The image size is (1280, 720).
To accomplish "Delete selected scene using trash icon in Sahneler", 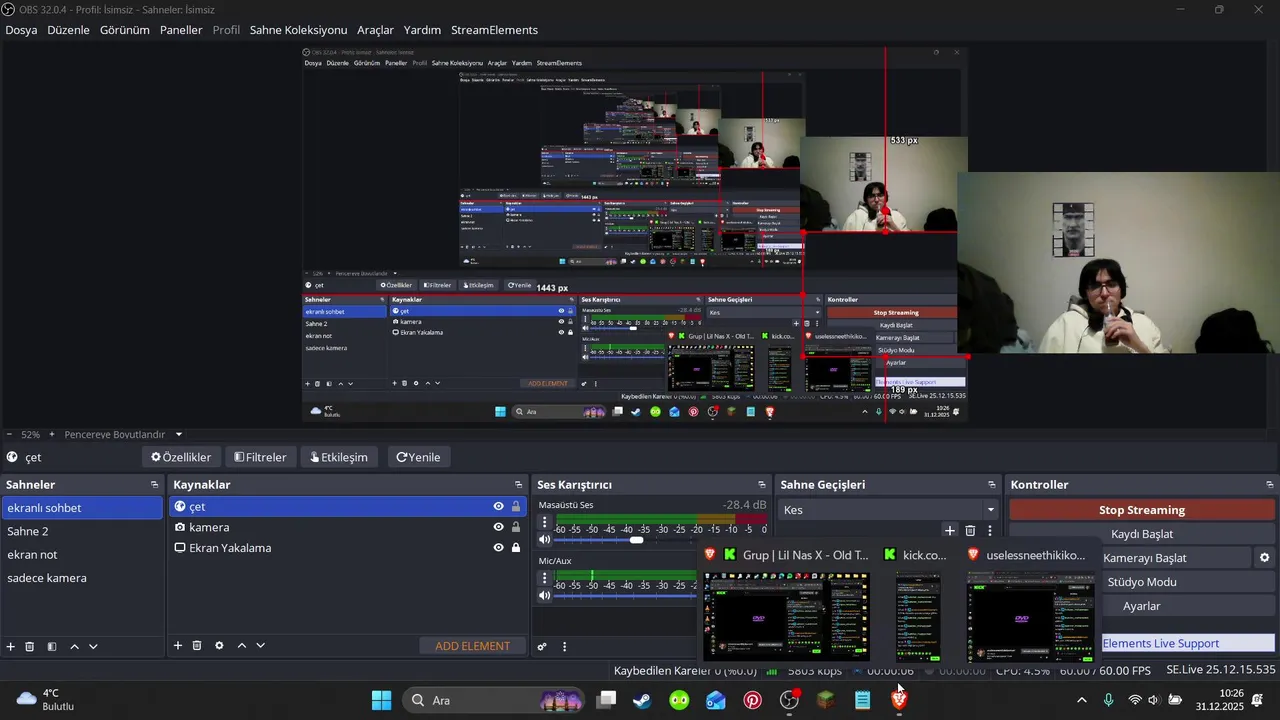I will (x=30, y=647).
